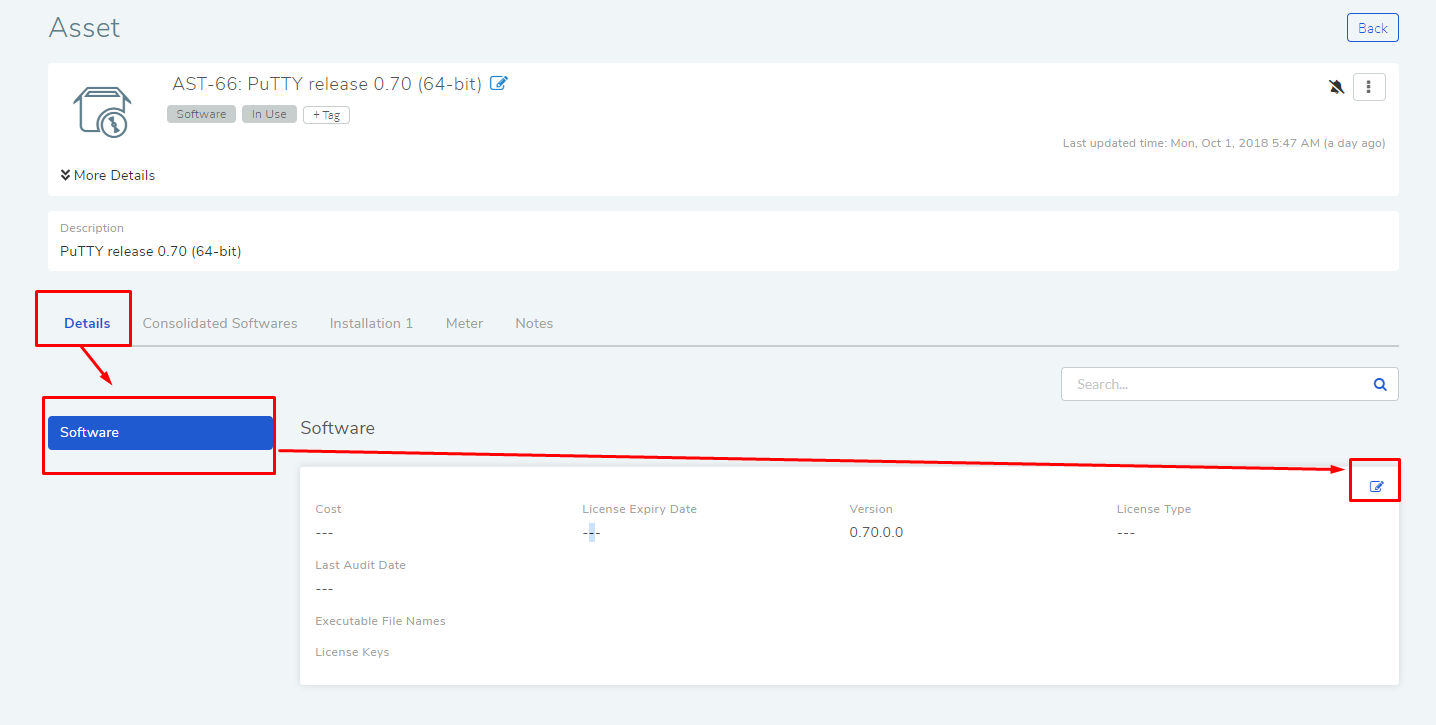The width and height of the screenshot is (1436, 725).
Task: Open the Installation 1 tab
Action: click(x=371, y=323)
